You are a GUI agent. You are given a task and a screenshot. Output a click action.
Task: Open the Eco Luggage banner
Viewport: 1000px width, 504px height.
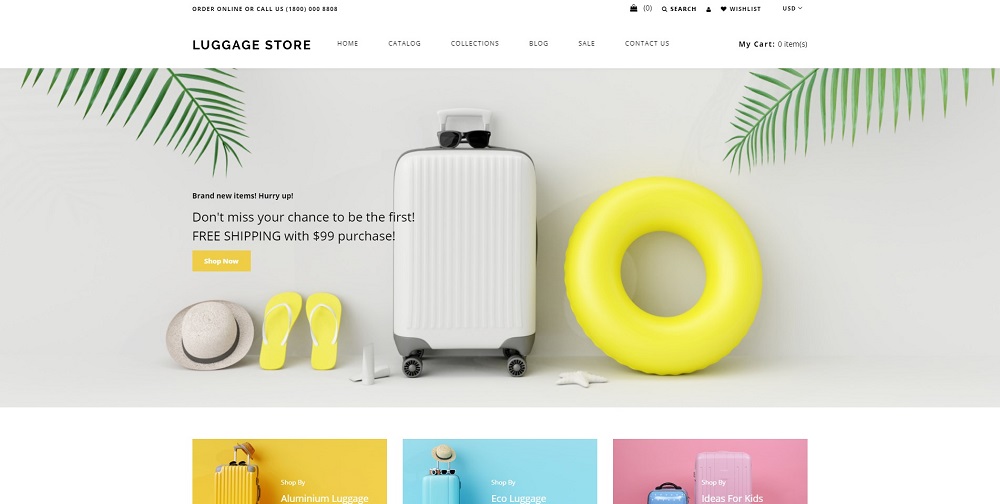coord(500,471)
